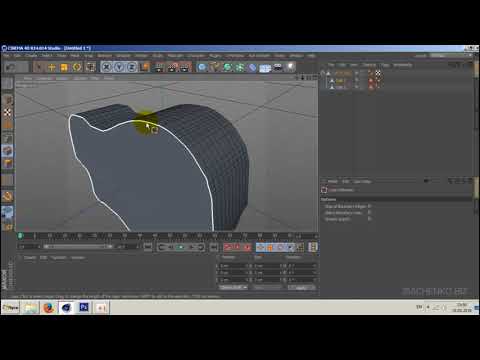The image size is (480, 360).
Task: Open Object Manager Tags menu
Action: tap(385, 65)
